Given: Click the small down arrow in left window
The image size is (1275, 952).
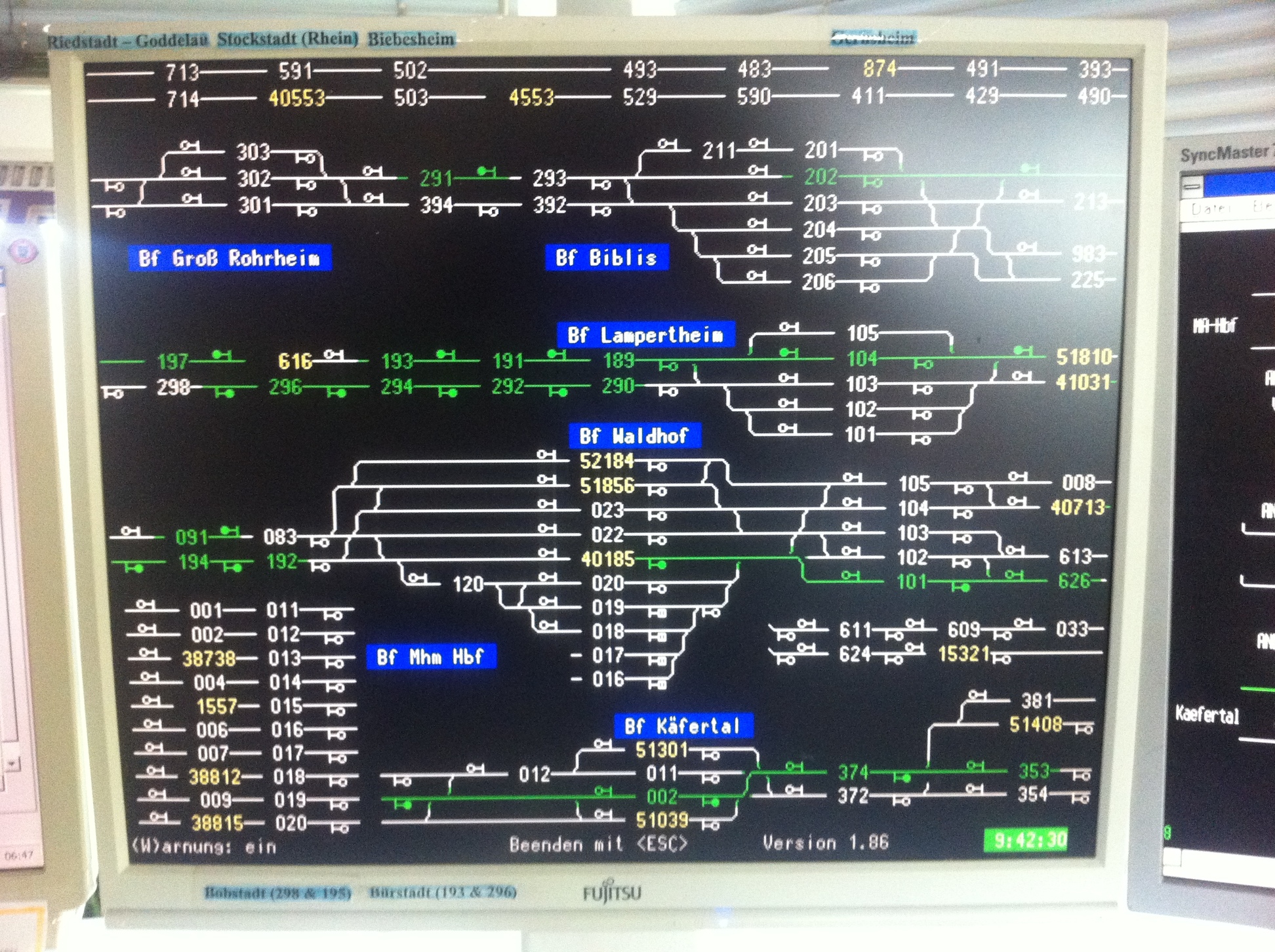Looking at the screenshot, I should click(12, 763).
